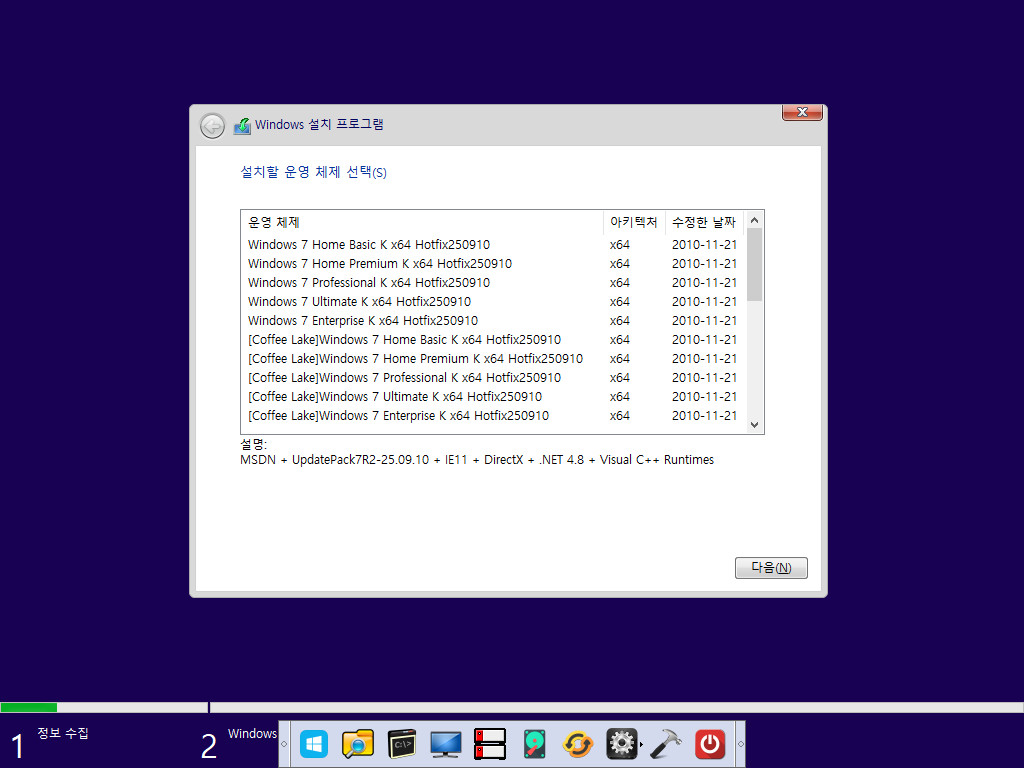Select Windows 7 Enterprise K x64 Hotfix250910
1024x768 pixels.
pos(494,320)
